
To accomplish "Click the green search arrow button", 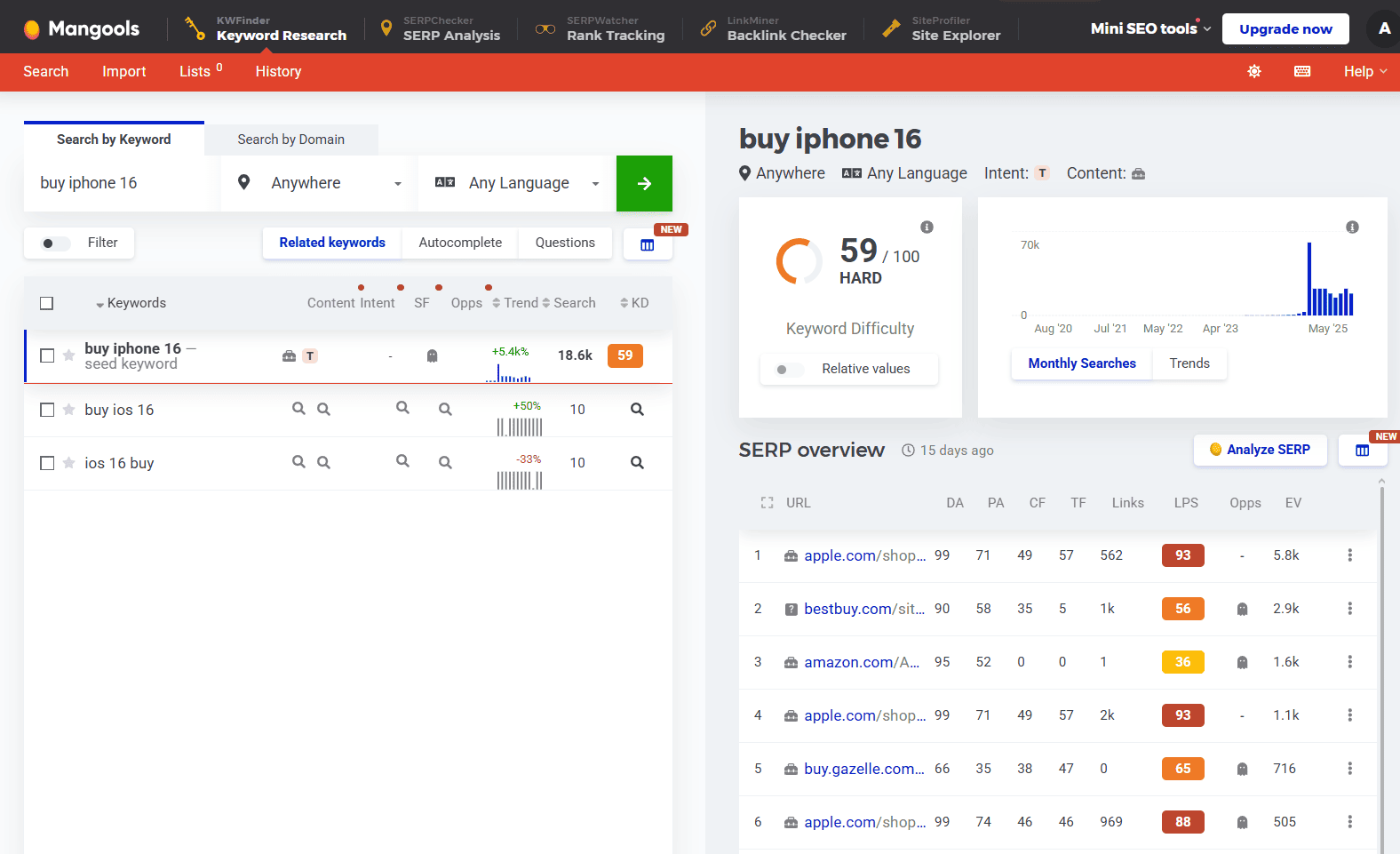I will (x=644, y=184).
